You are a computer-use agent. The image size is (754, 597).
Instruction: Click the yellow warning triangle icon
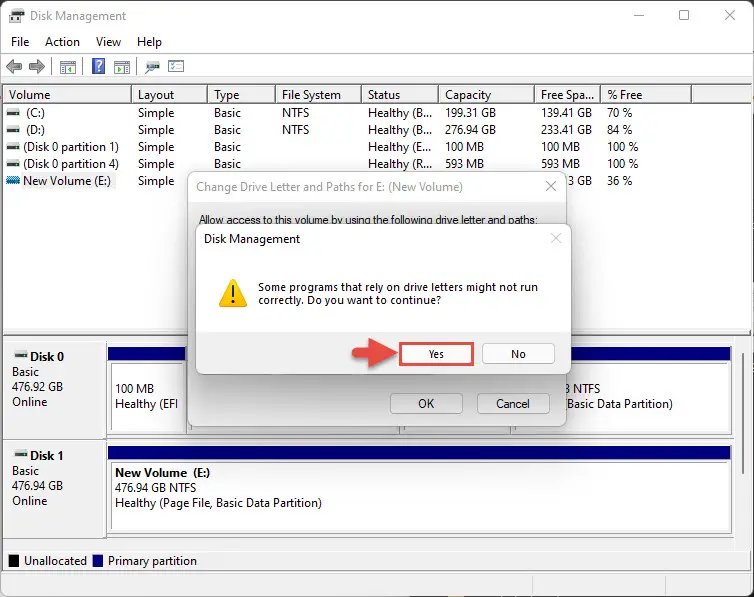pos(233,293)
